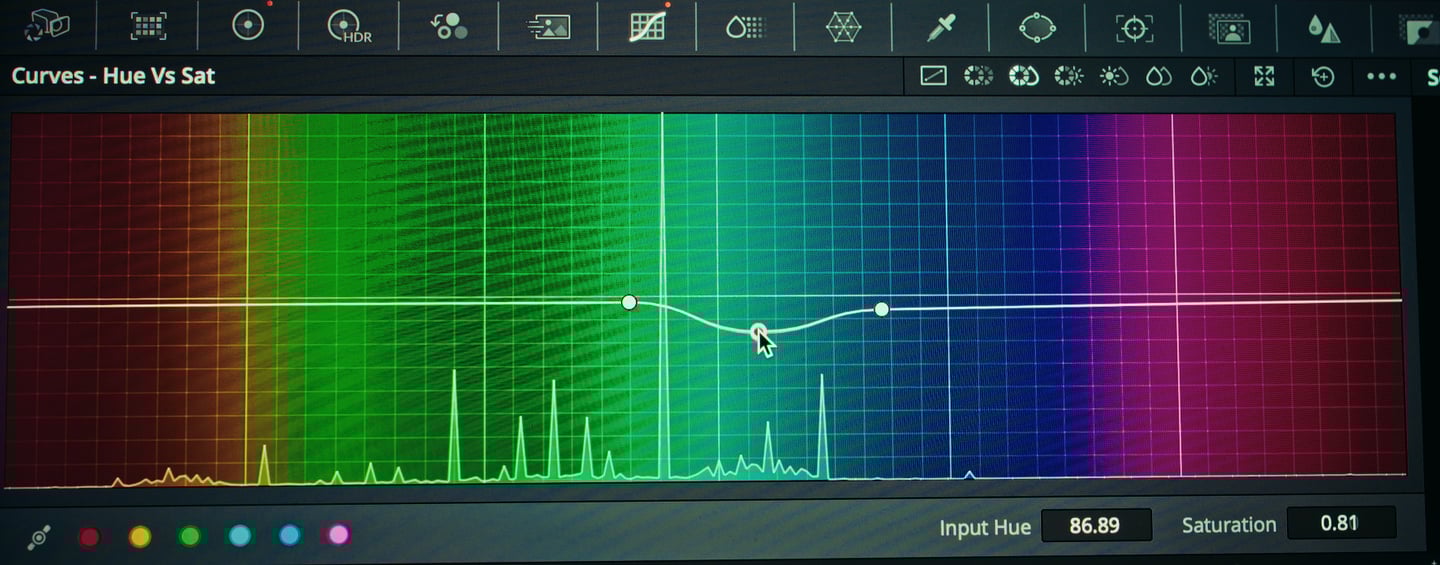Open the Blur palette with droplet-triangle icon
This screenshot has width=1440, height=565.
(1324, 29)
